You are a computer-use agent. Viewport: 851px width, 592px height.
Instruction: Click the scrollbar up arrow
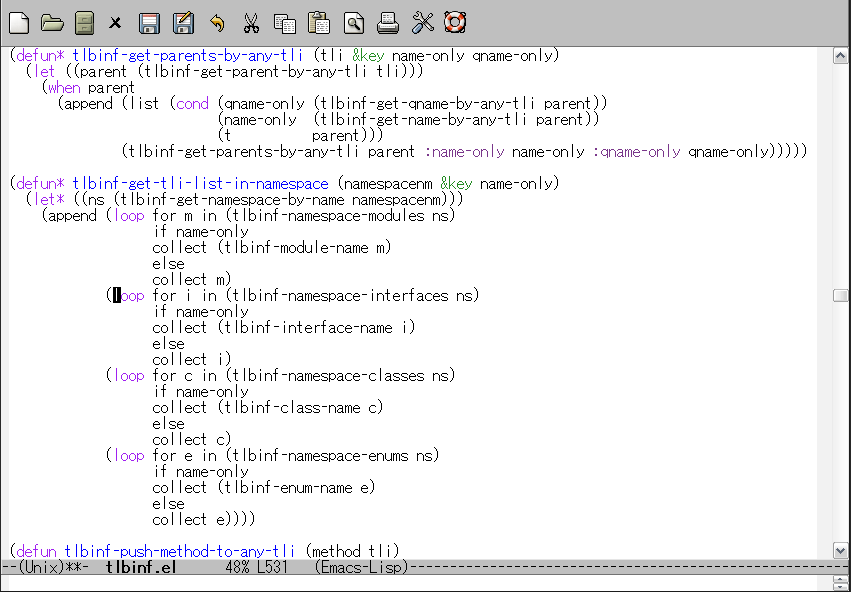point(840,55)
